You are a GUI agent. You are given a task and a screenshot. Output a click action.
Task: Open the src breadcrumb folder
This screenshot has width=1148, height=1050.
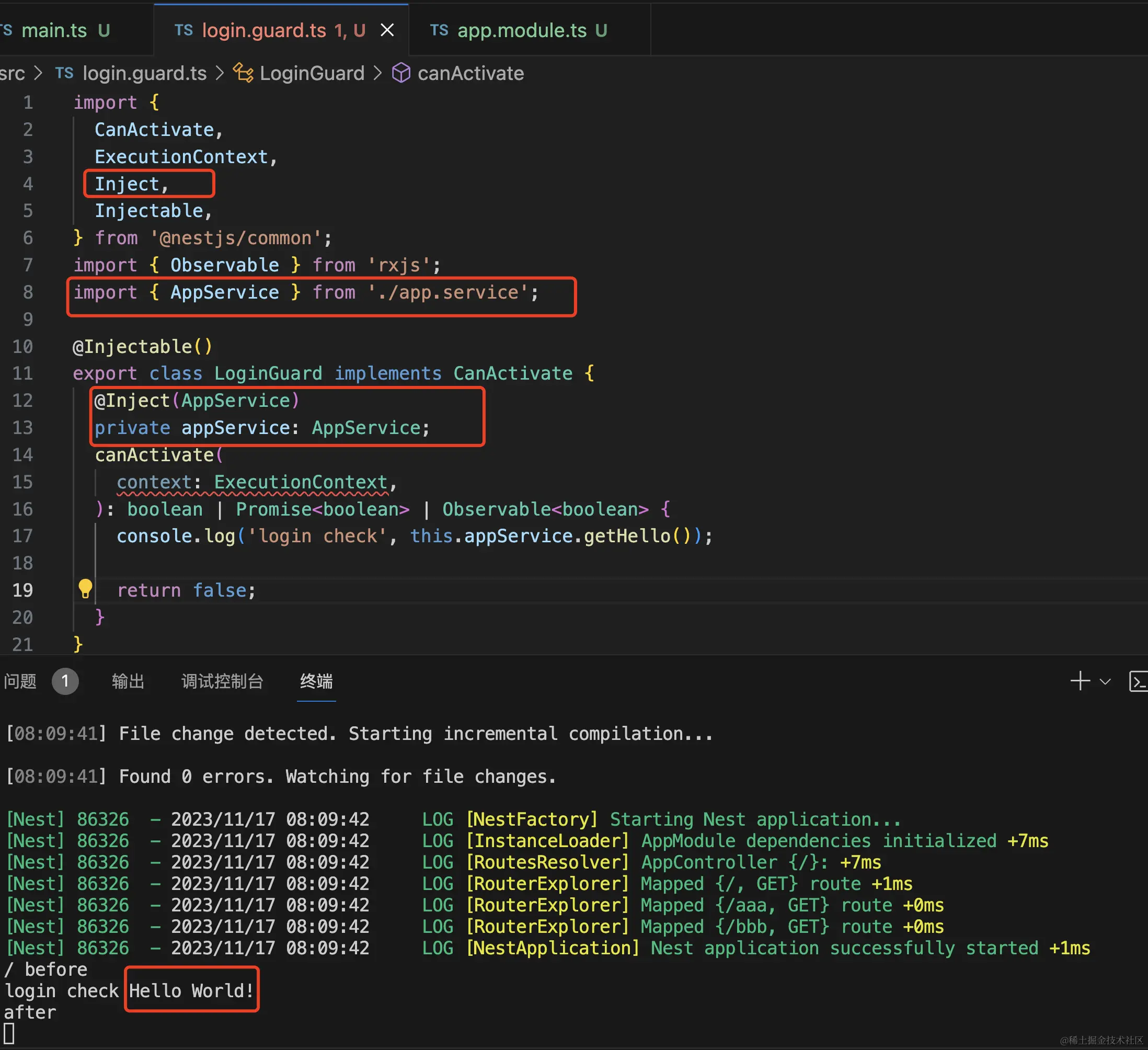click(x=13, y=74)
